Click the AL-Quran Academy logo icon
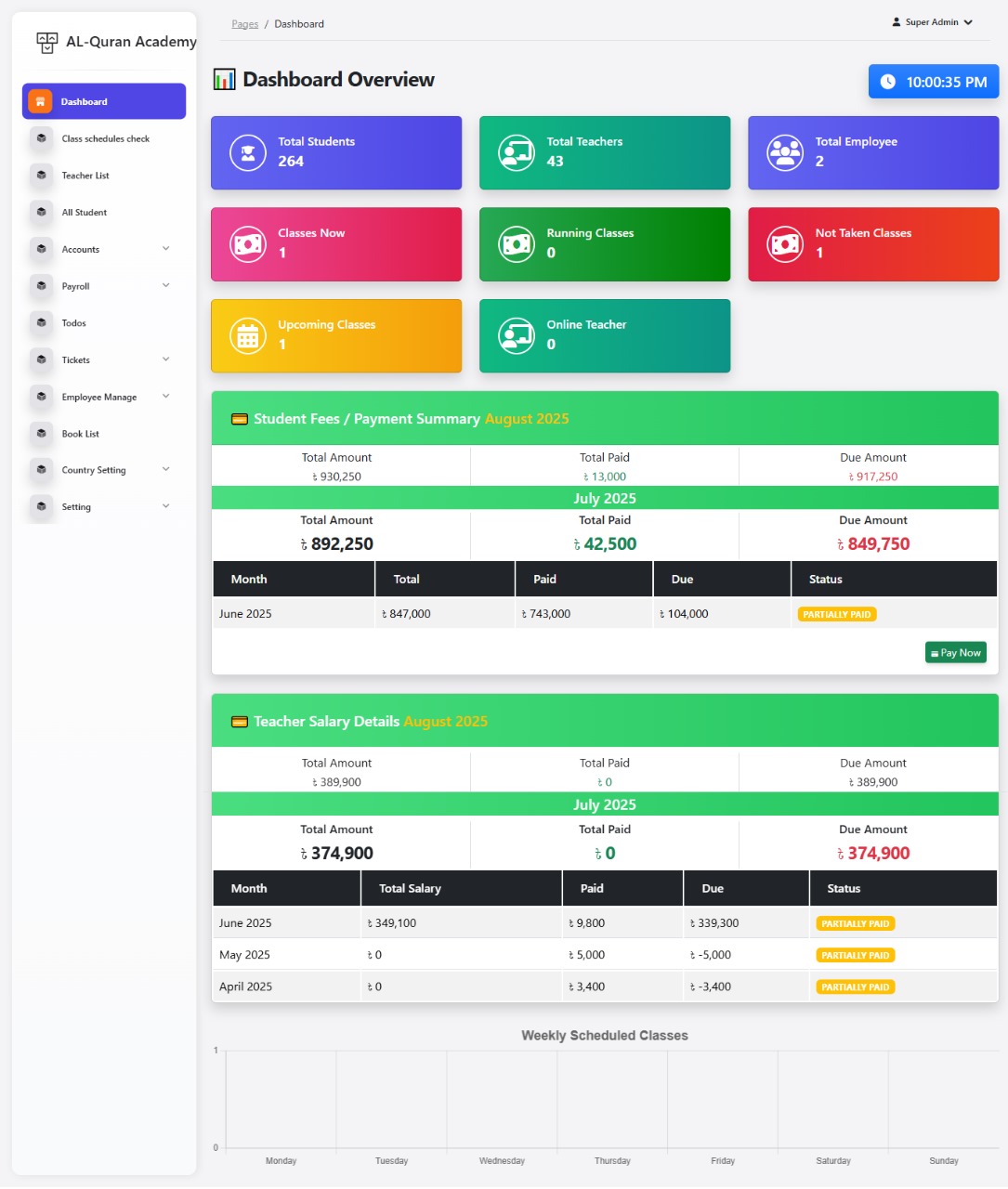 coord(46,42)
